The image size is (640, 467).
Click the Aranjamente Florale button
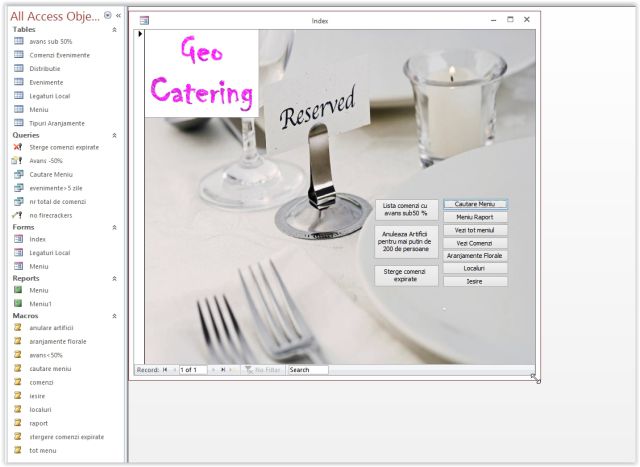click(x=475, y=256)
